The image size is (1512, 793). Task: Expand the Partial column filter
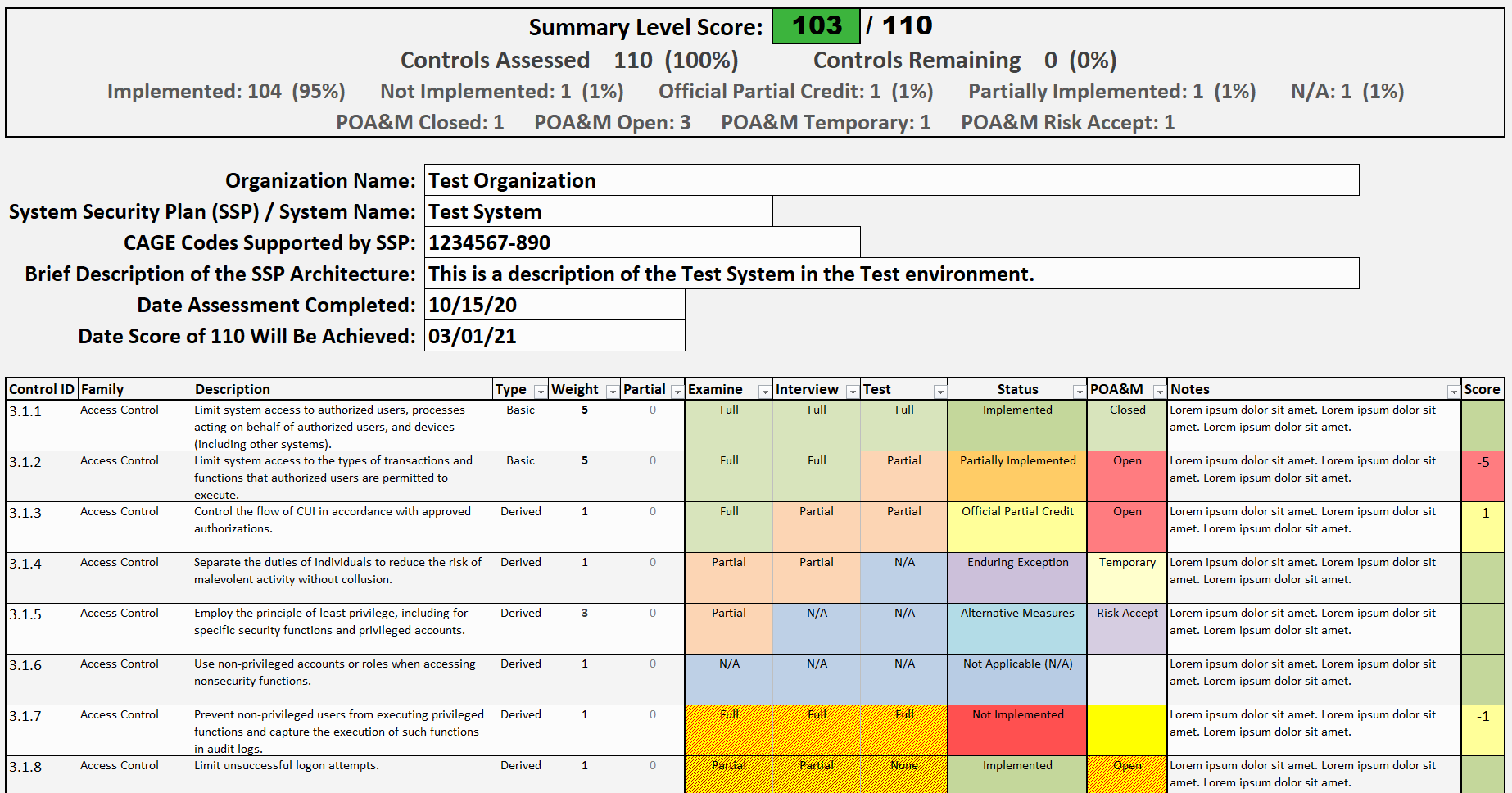677,392
